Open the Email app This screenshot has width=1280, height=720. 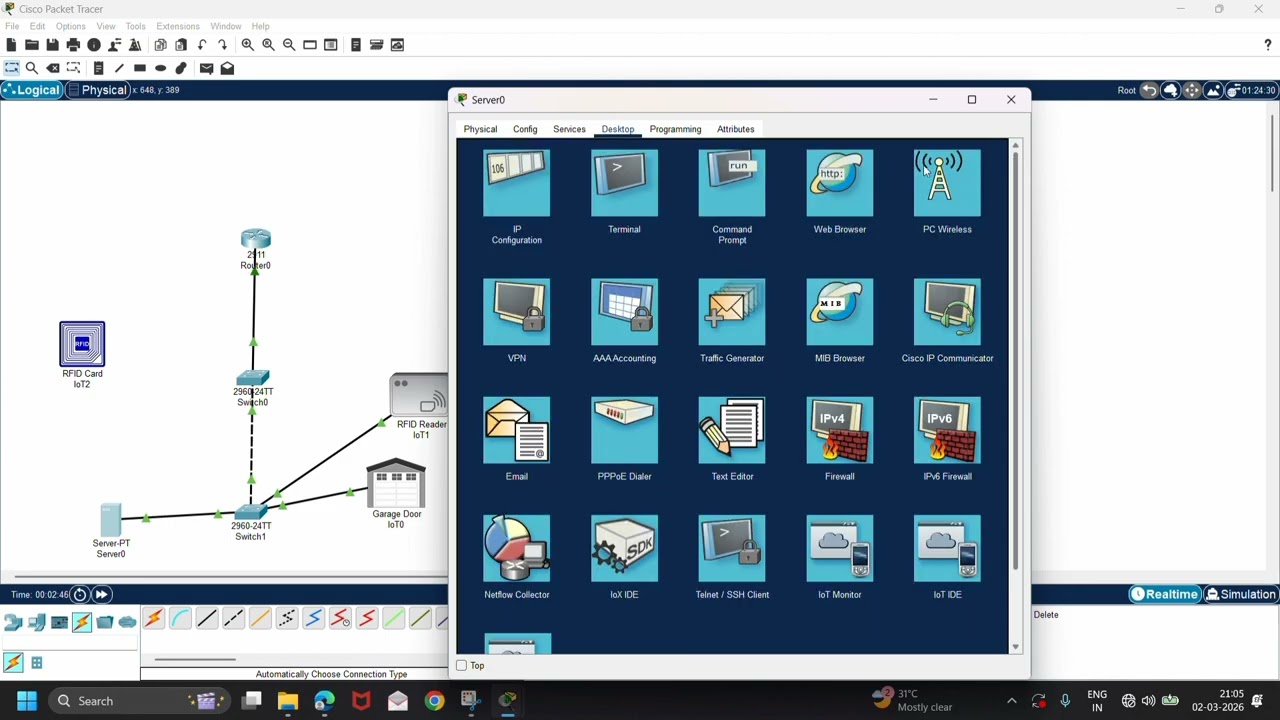(516, 430)
